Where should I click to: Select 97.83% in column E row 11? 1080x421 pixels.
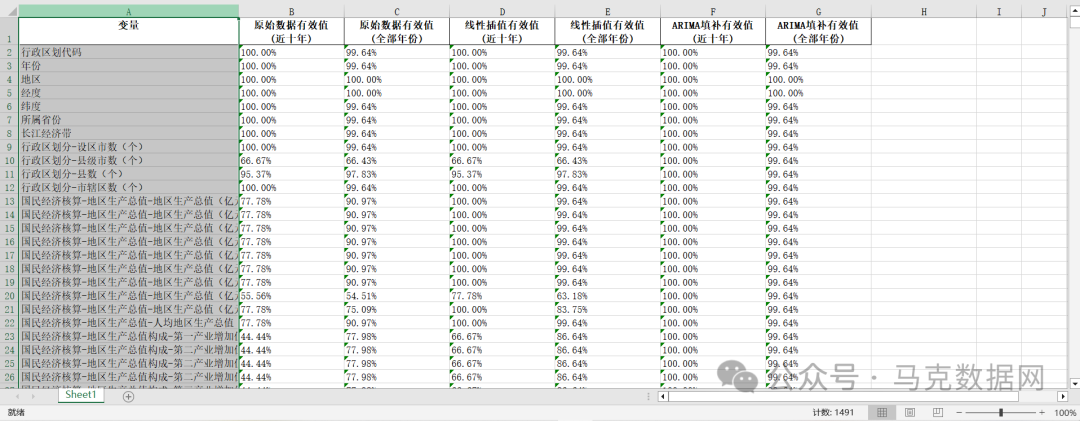pyautogui.click(x=608, y=174)
